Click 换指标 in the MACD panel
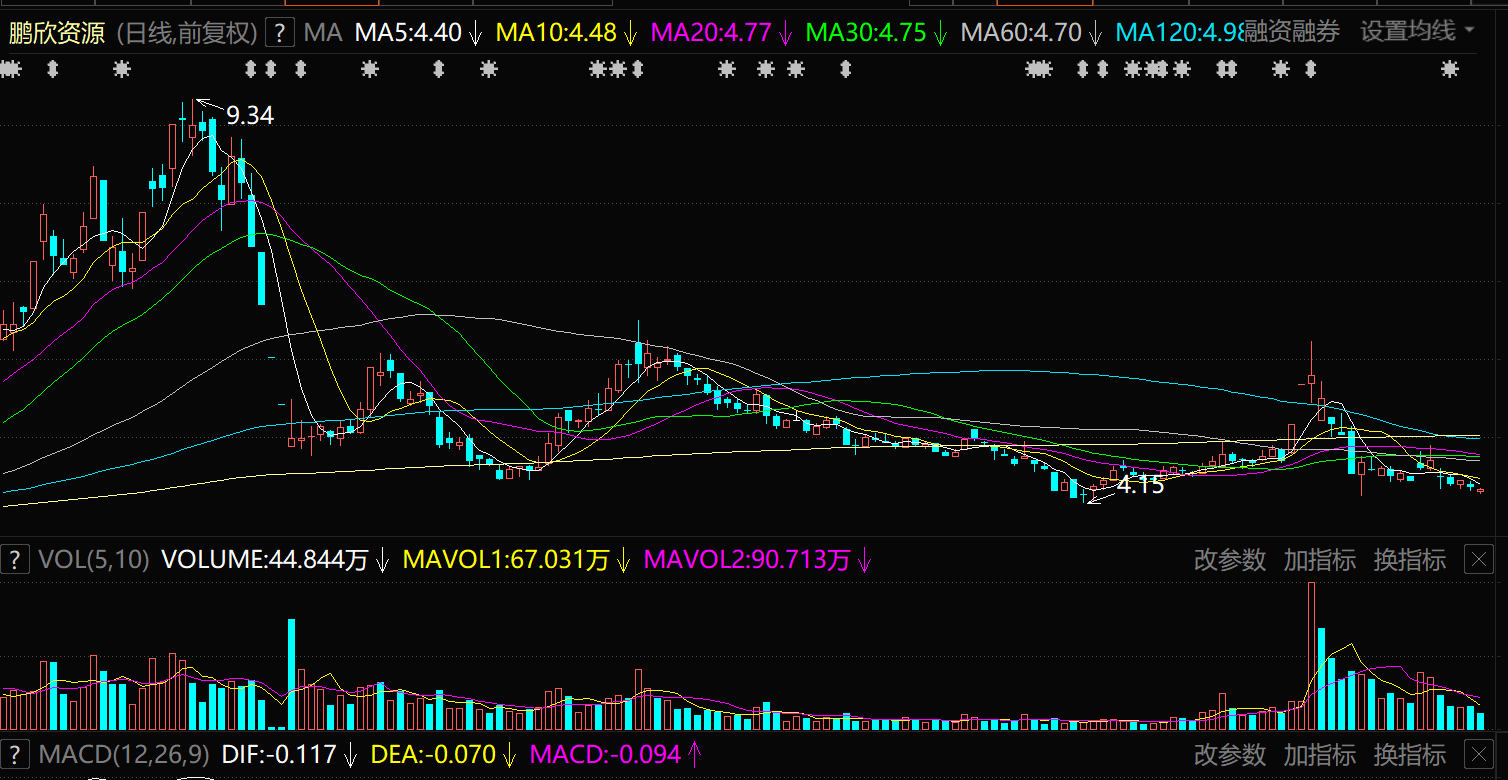The width and height of the screenshot is (1508, 780). (x=1409, y=754)
